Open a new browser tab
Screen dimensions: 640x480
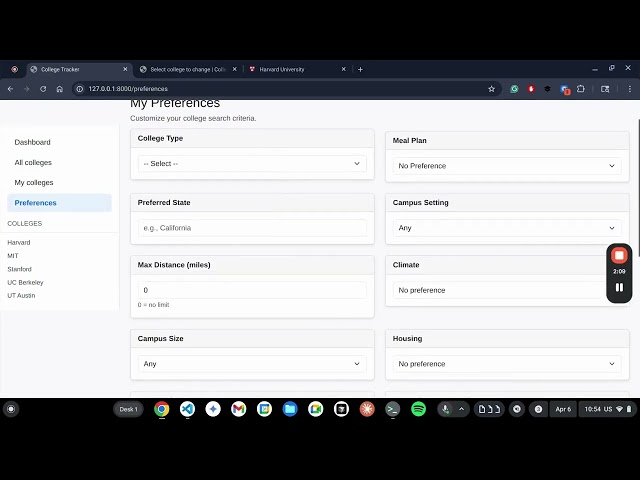click(x=360, y=69)
